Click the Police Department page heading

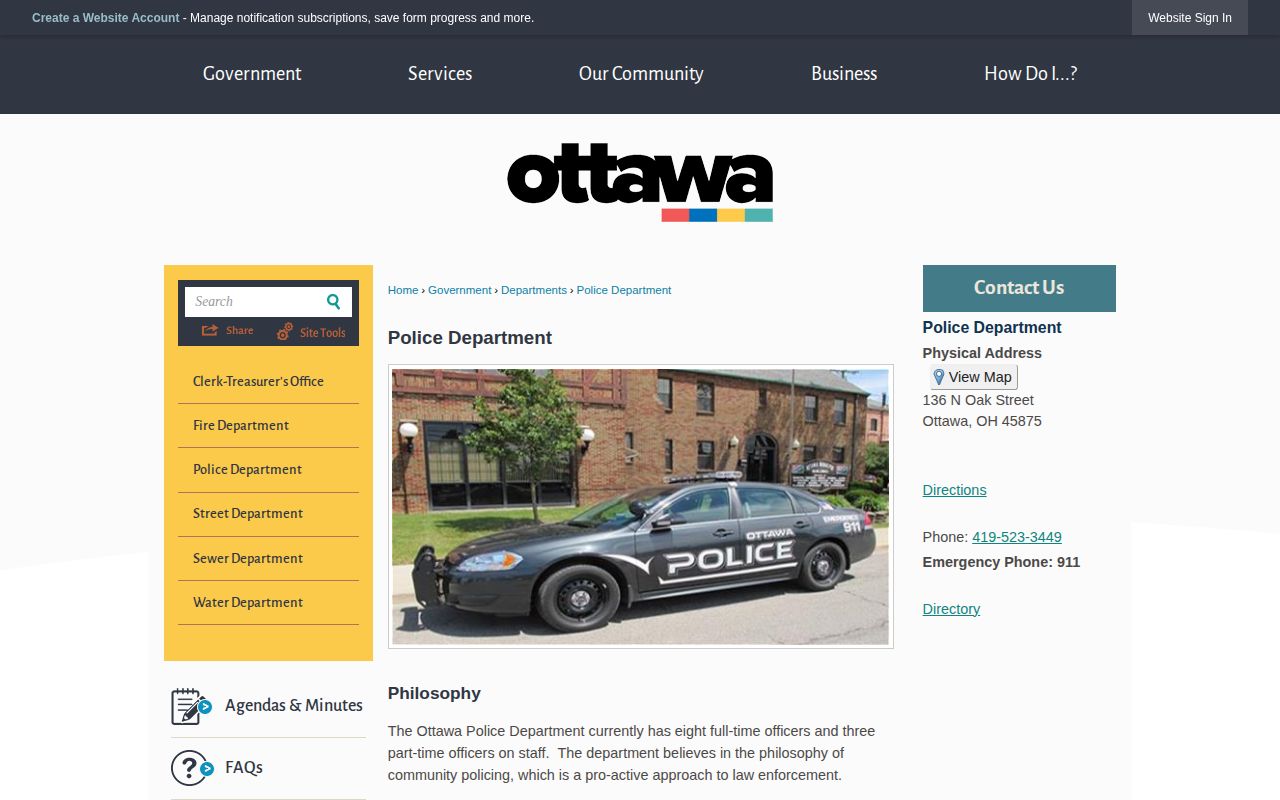point(470,338)
